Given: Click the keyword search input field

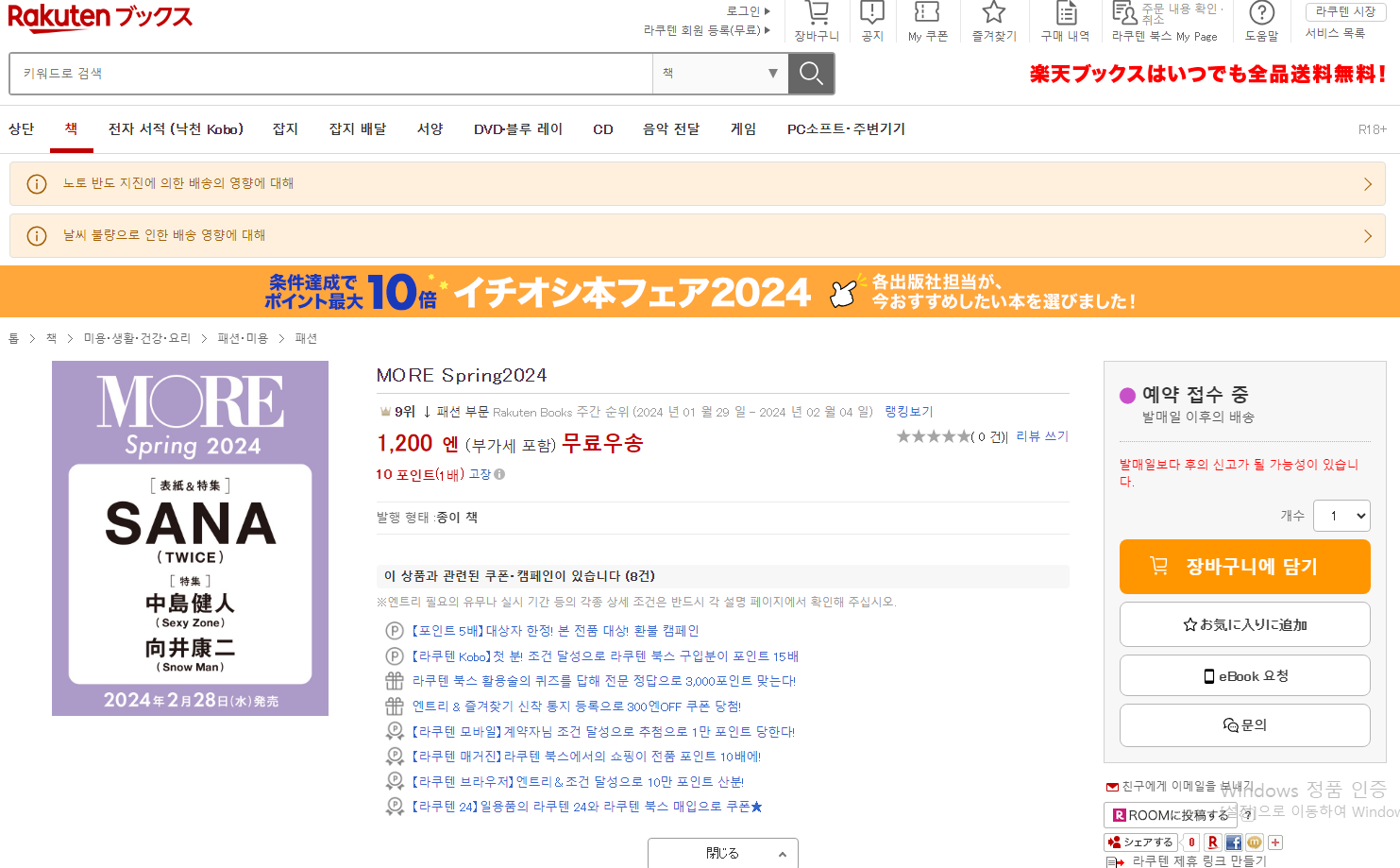Looking at the screenshot, I should [330, 74].
